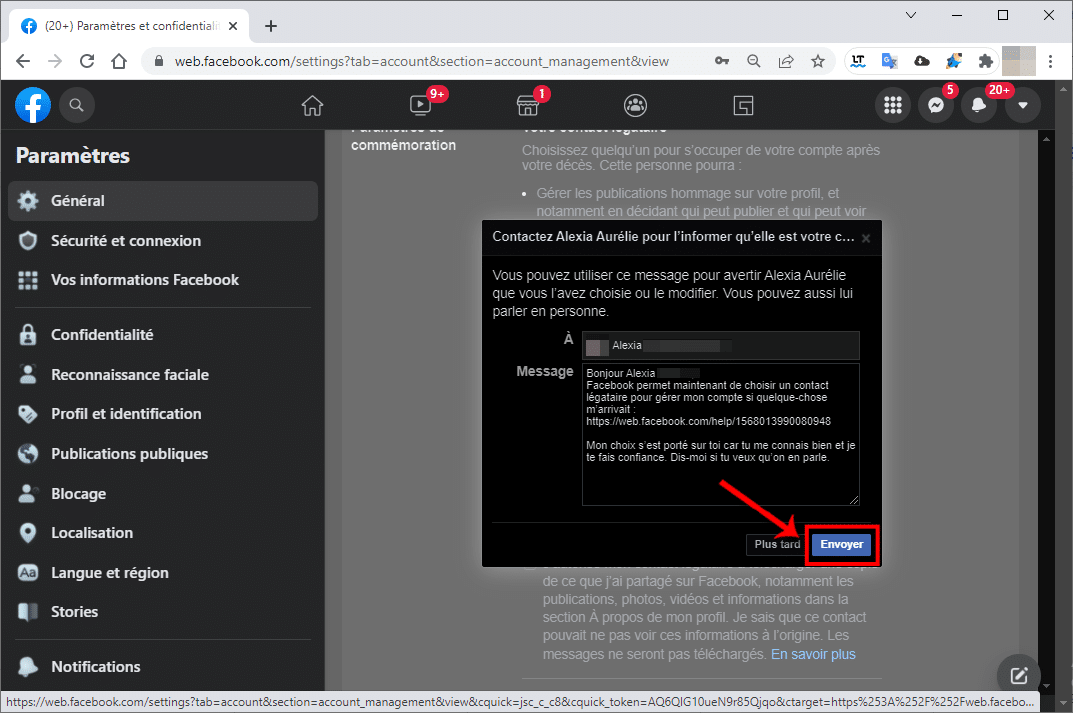Click the new message compose icon

click(1018, 675)
